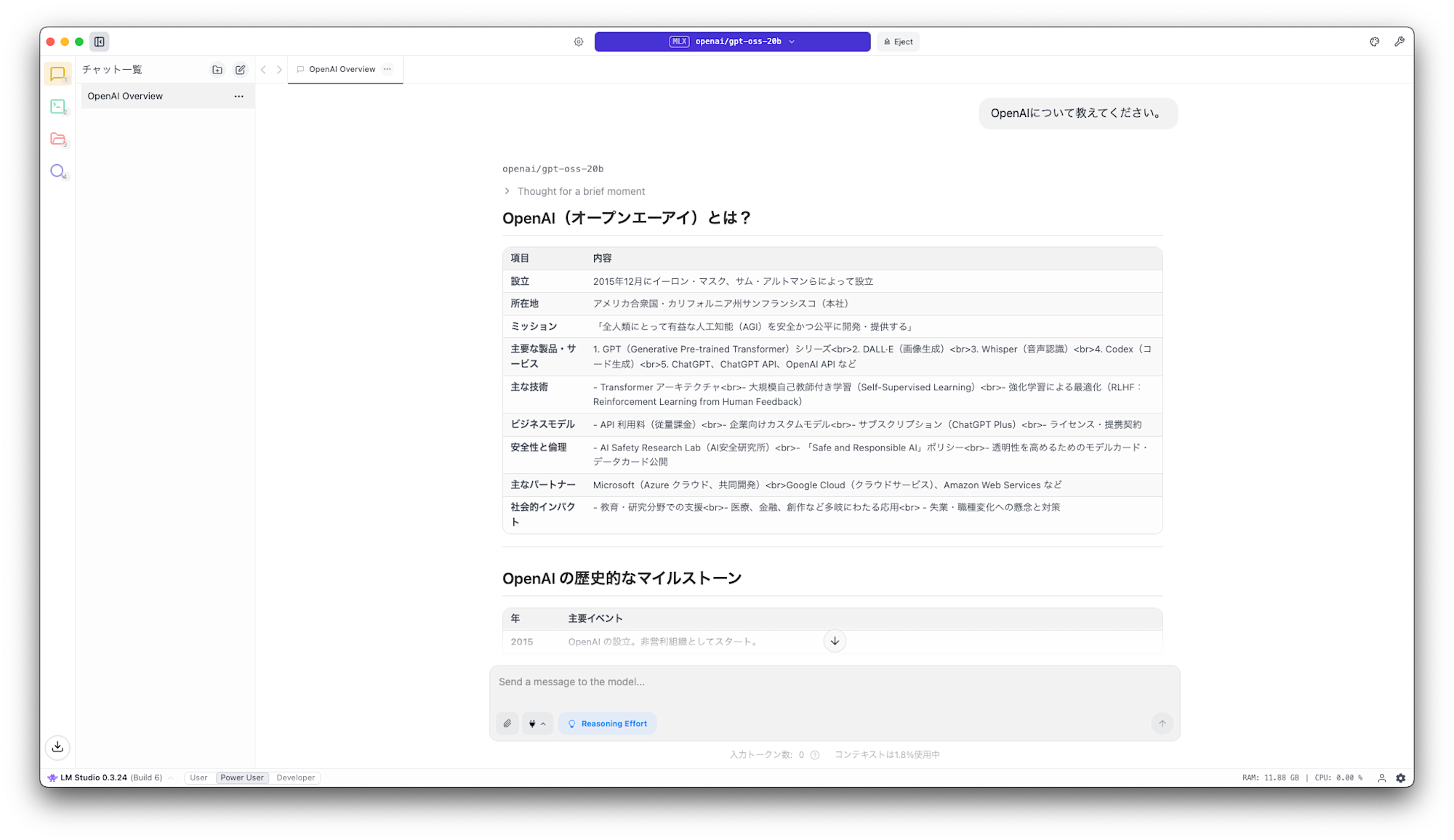Click the user message OpenAIについて教えてください。
This screenshot has height=840, width=1454.
tap(1077, 113)
